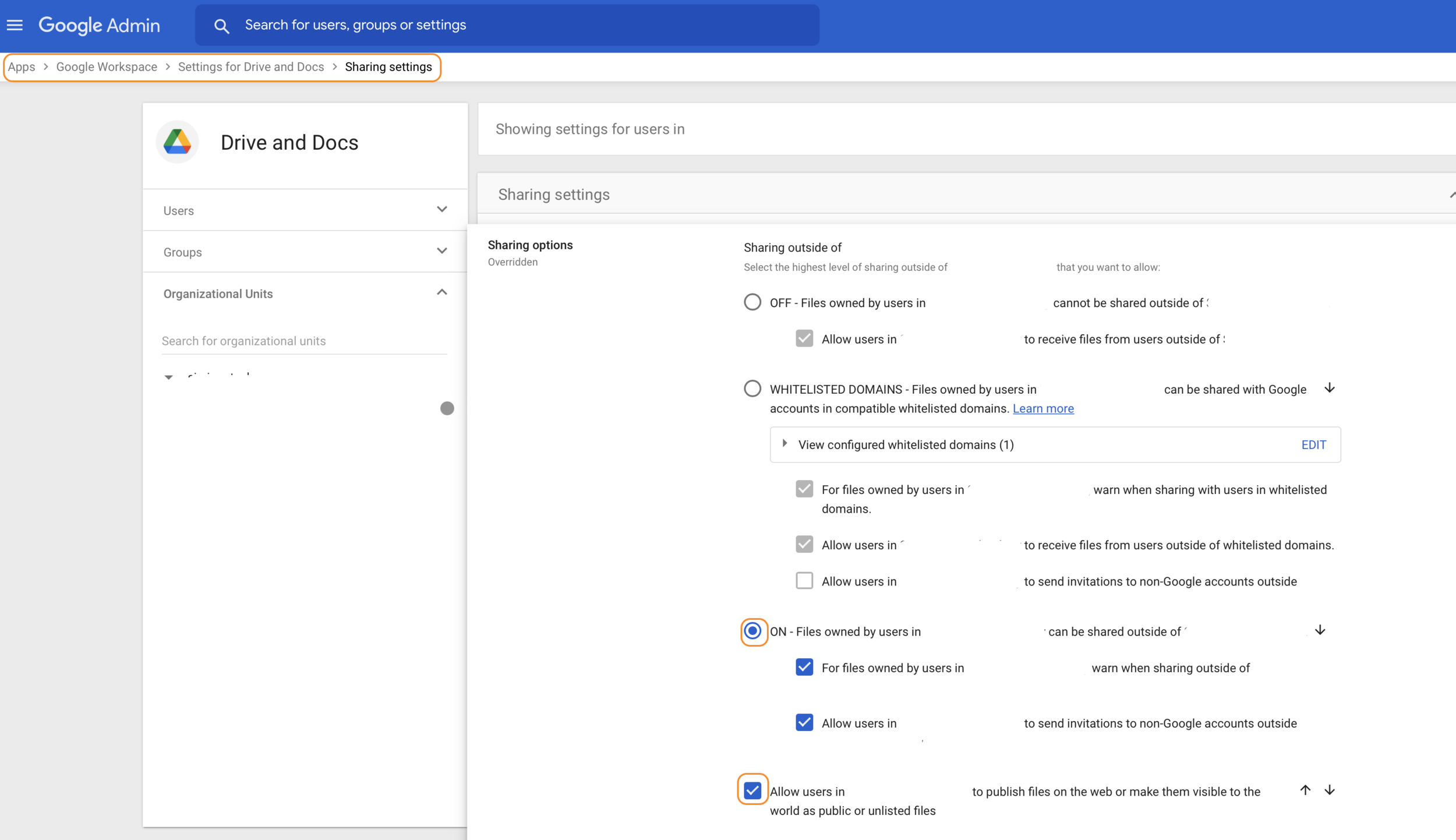Viewport: 1456px width, 840px height.
Task: Click the search magnifier icon
Action: 221,26
